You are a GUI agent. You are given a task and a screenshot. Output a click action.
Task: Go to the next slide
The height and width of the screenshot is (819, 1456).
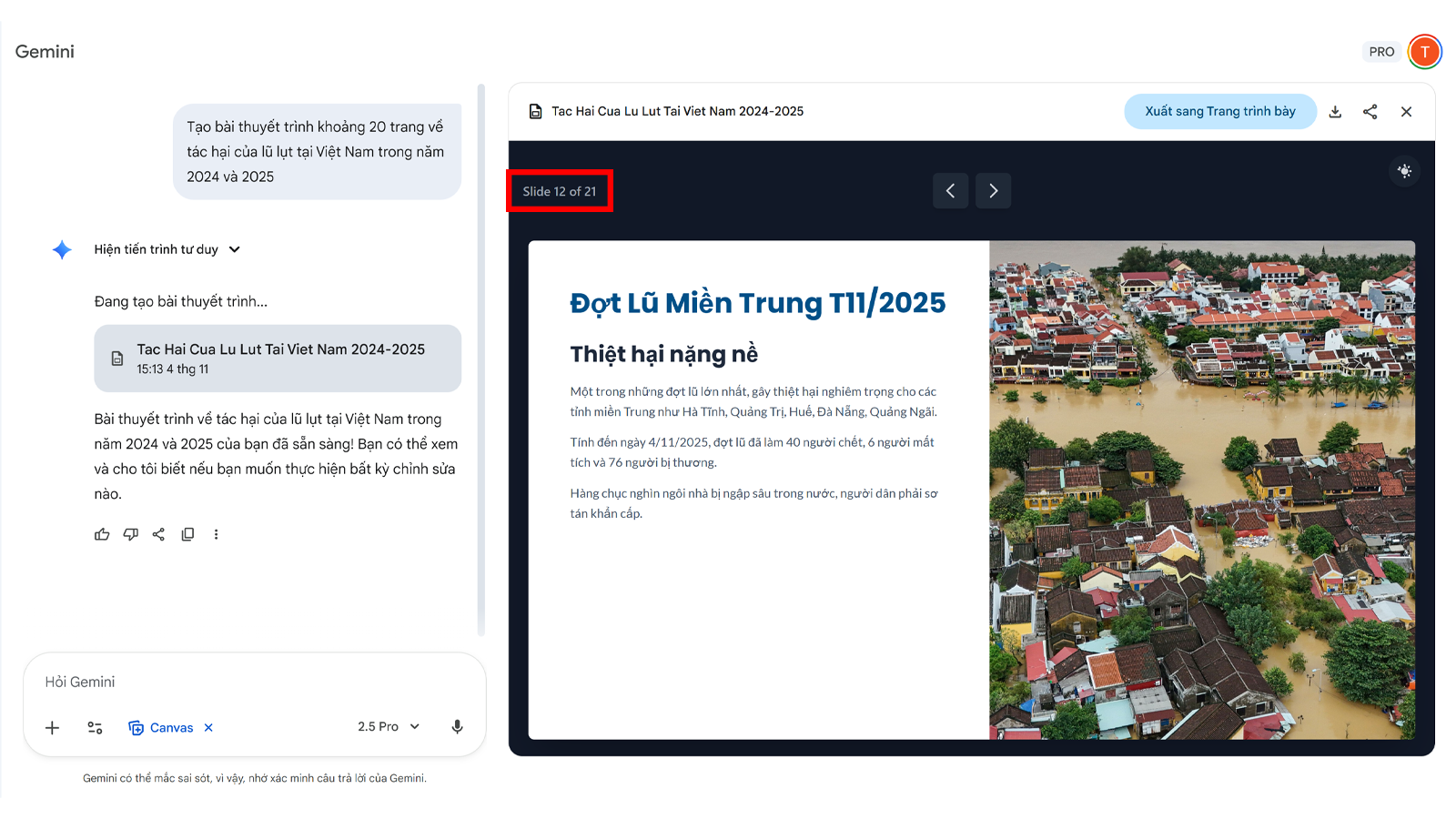[x=993, y=191]
